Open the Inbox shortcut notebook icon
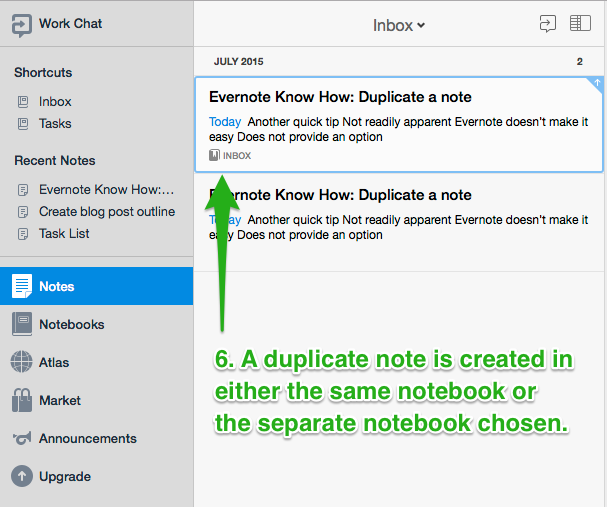The height and width of the screenshot is (507, 607). pos(23,102)
